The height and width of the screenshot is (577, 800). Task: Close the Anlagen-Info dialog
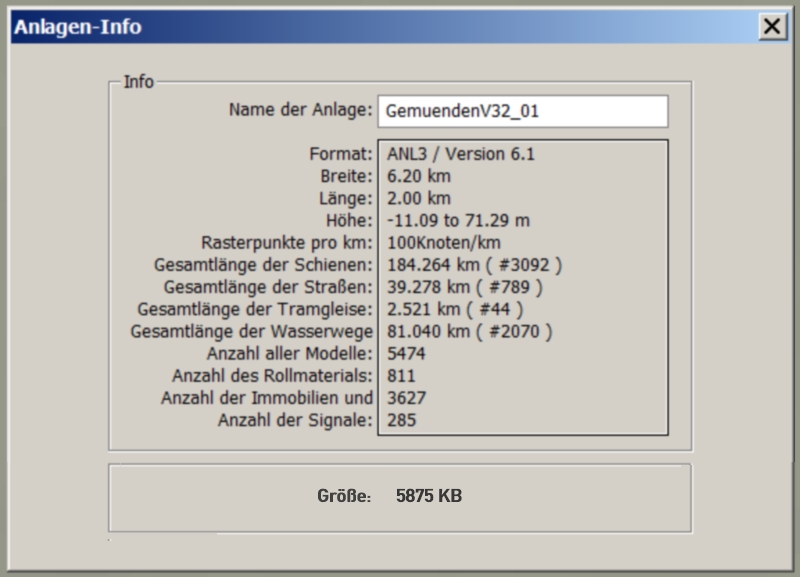pyautogui.click(x=772, y=27)
